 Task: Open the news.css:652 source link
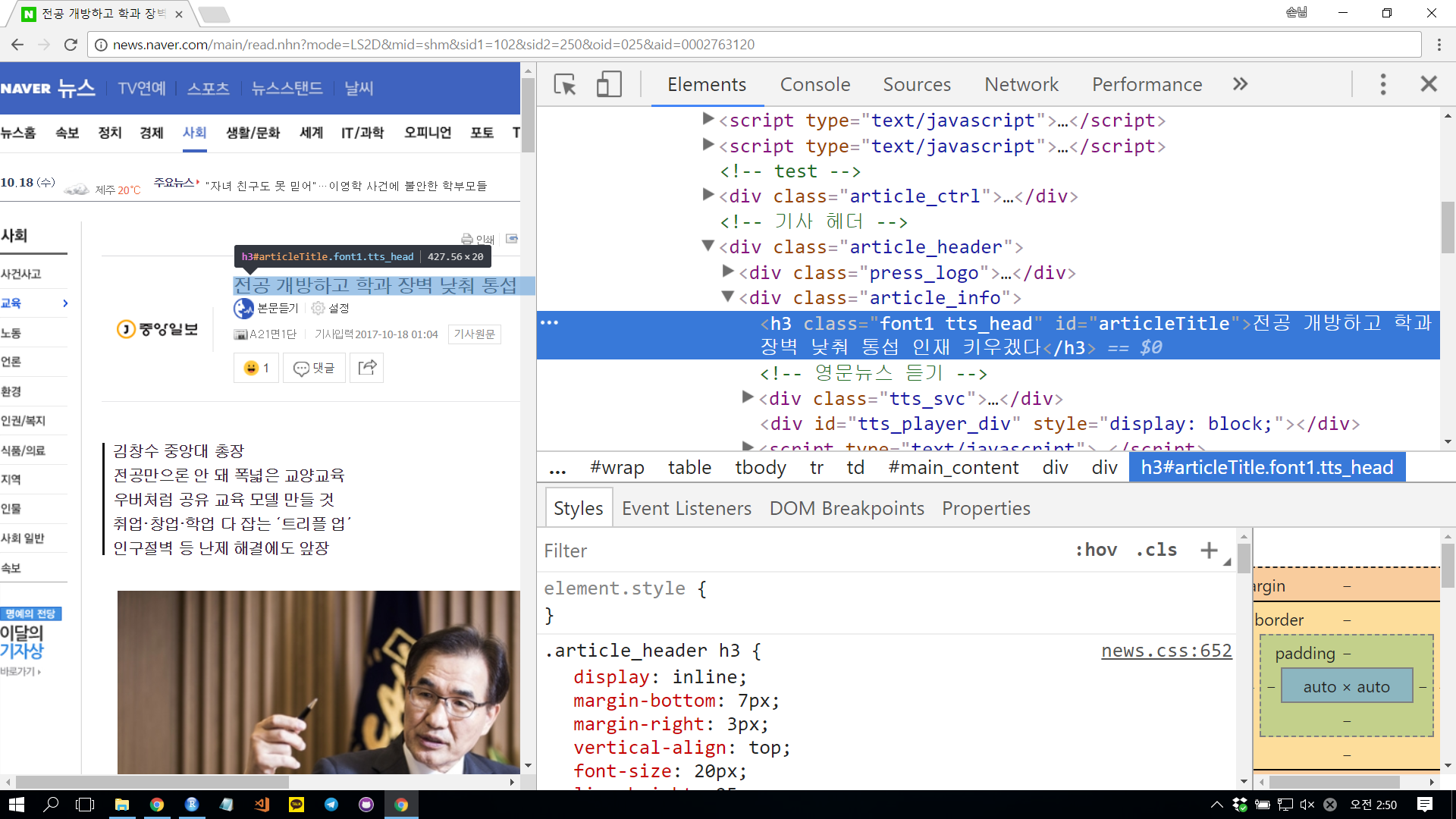[1166, 651]
